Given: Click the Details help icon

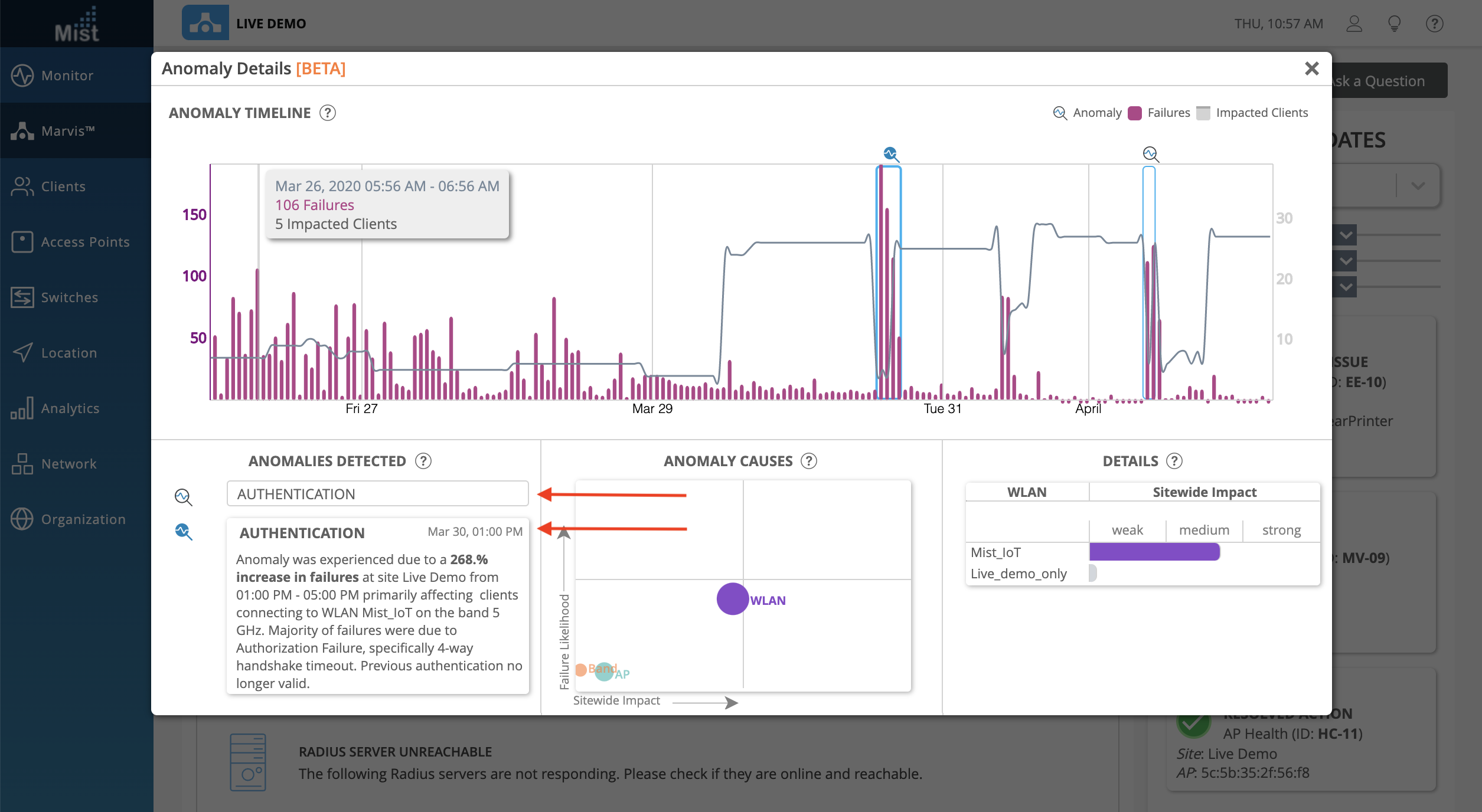Looking at the screenshot, I should point(1175,461).
